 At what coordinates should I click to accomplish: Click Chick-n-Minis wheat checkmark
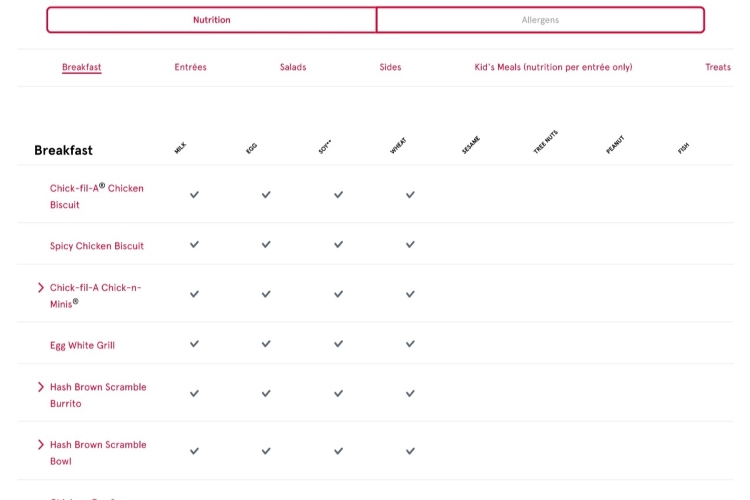pyautogui.click(x=410, y=294)
